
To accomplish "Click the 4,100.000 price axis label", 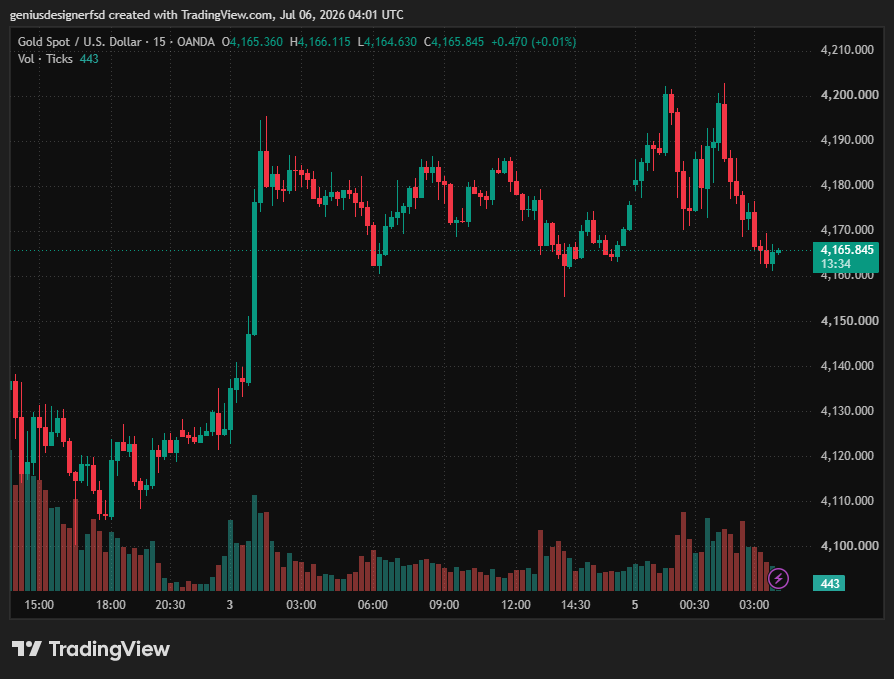I will pos(850,546).
